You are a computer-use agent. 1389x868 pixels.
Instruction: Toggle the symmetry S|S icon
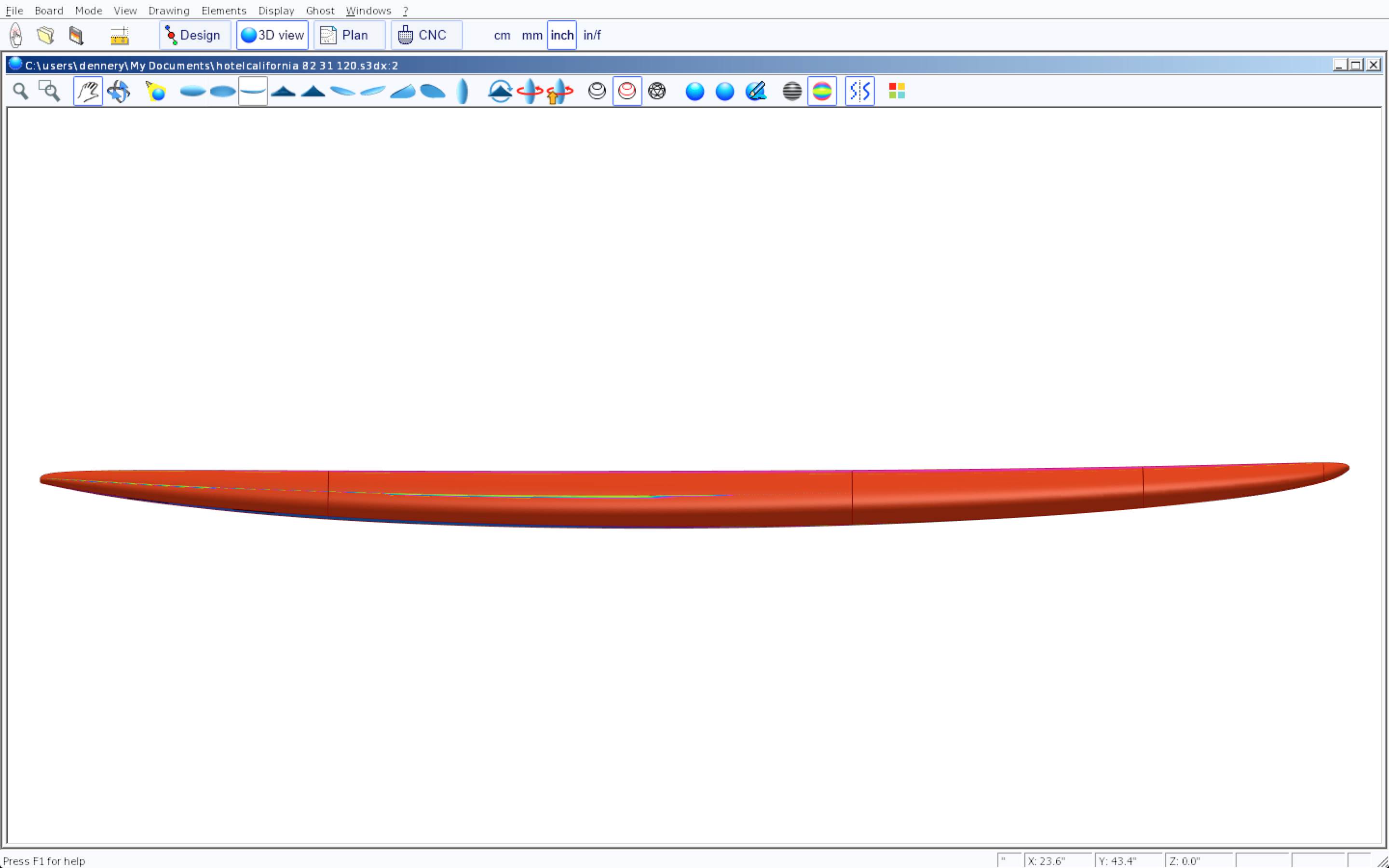tap(859, 91)
